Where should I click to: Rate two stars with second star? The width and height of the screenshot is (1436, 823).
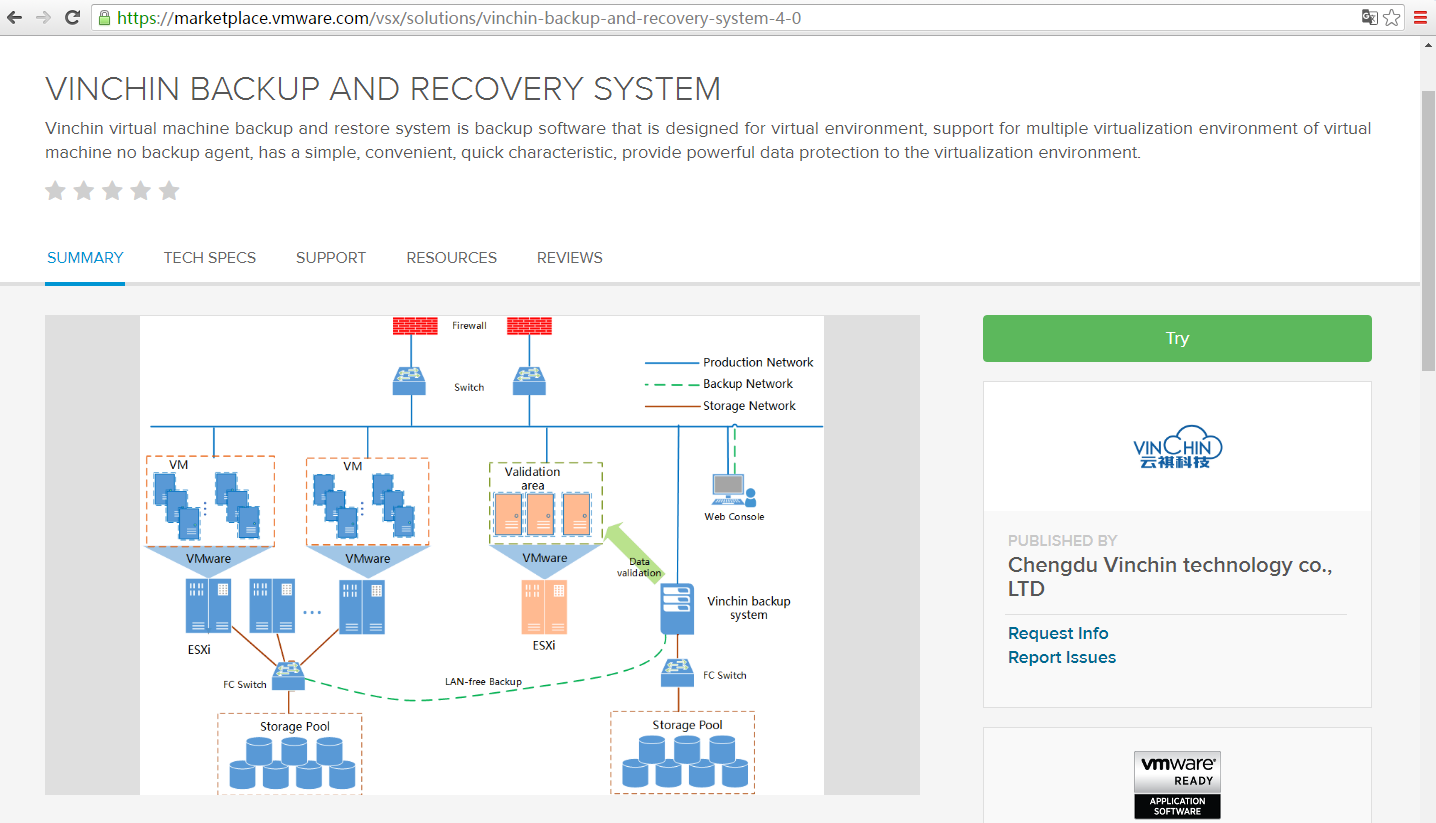pyautogui.click(x=84, y=190)
